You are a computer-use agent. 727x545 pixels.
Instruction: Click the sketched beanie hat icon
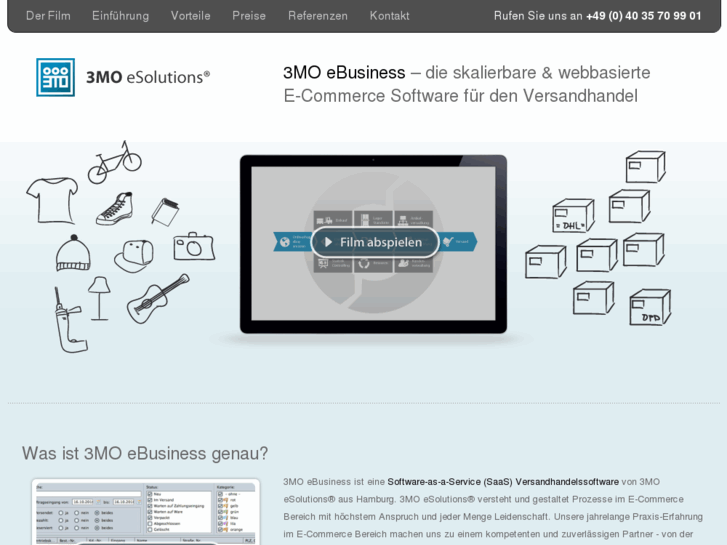[x=73, y=253]
